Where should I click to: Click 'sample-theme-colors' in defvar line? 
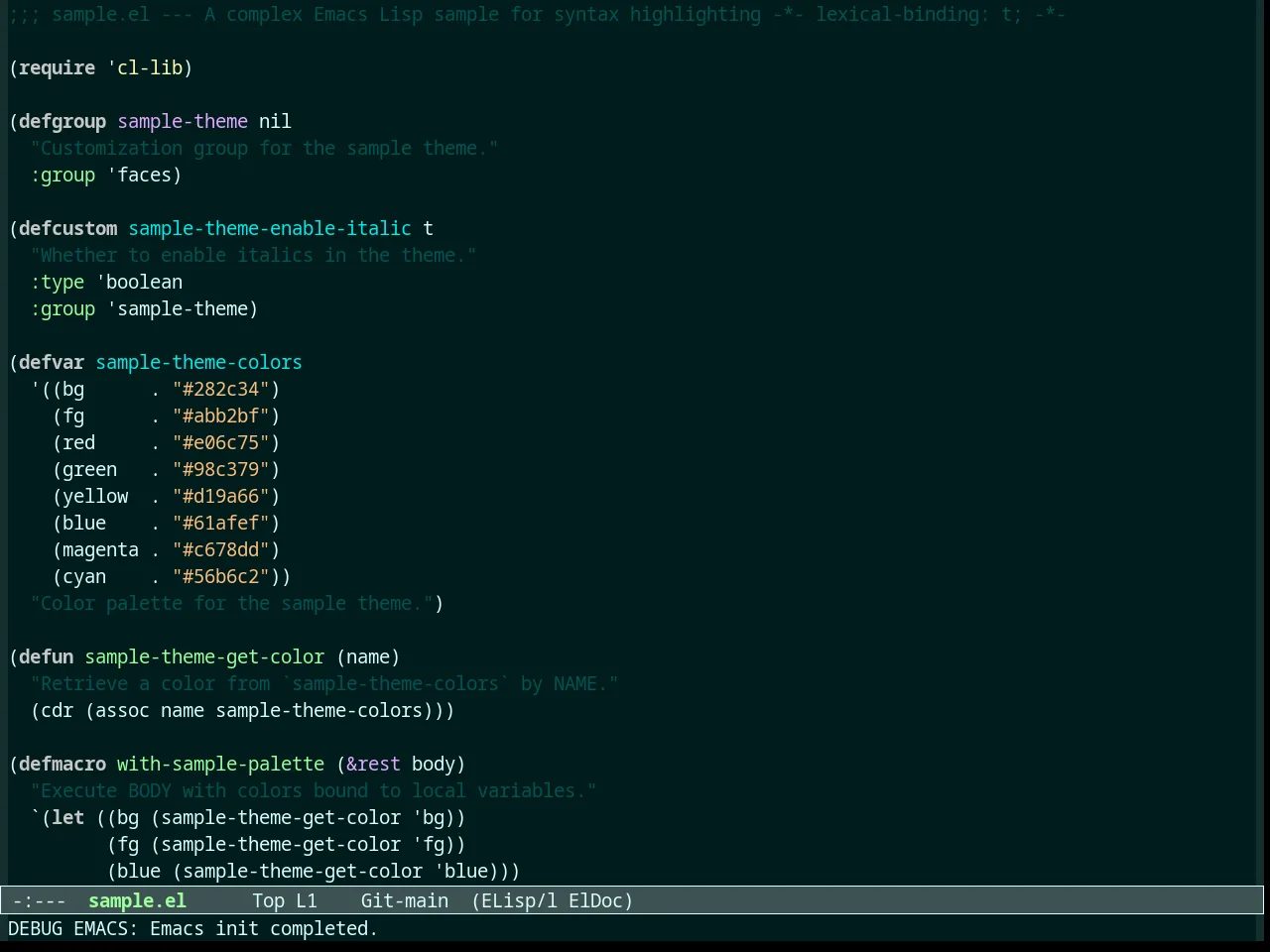tap(198, 362)
